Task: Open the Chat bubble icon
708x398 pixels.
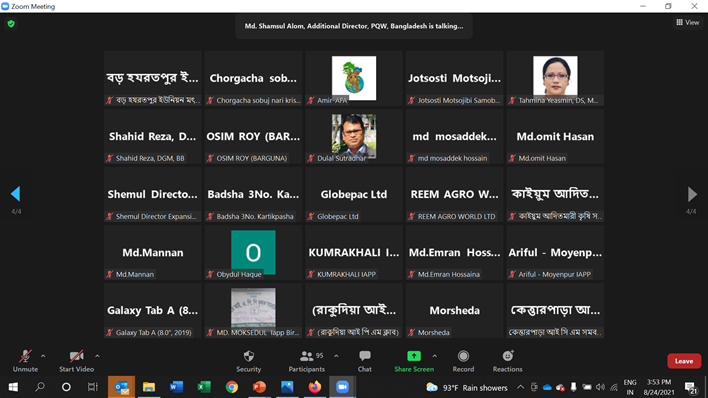Action: click(x=365, y=356)
